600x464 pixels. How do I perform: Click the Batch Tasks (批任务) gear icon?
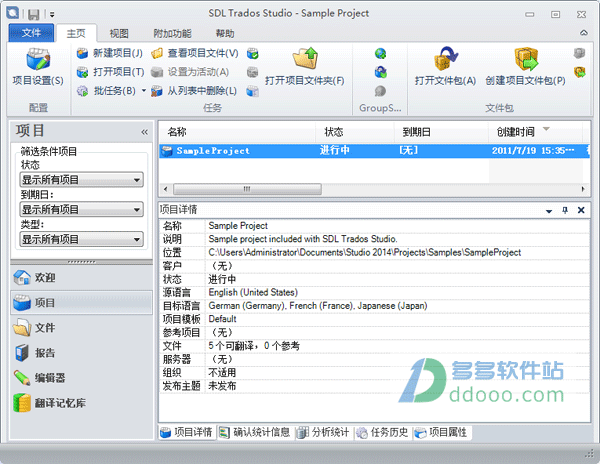pos(82,91)
